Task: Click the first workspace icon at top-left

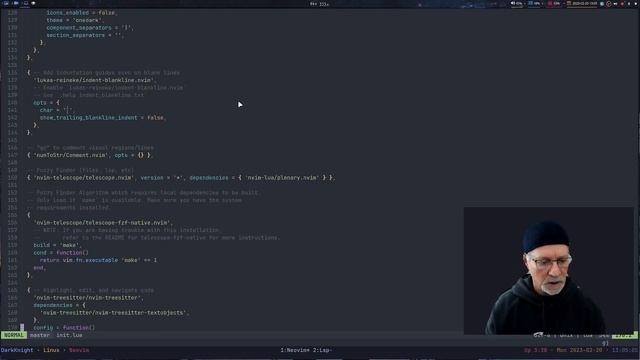Action: point(6,3)
